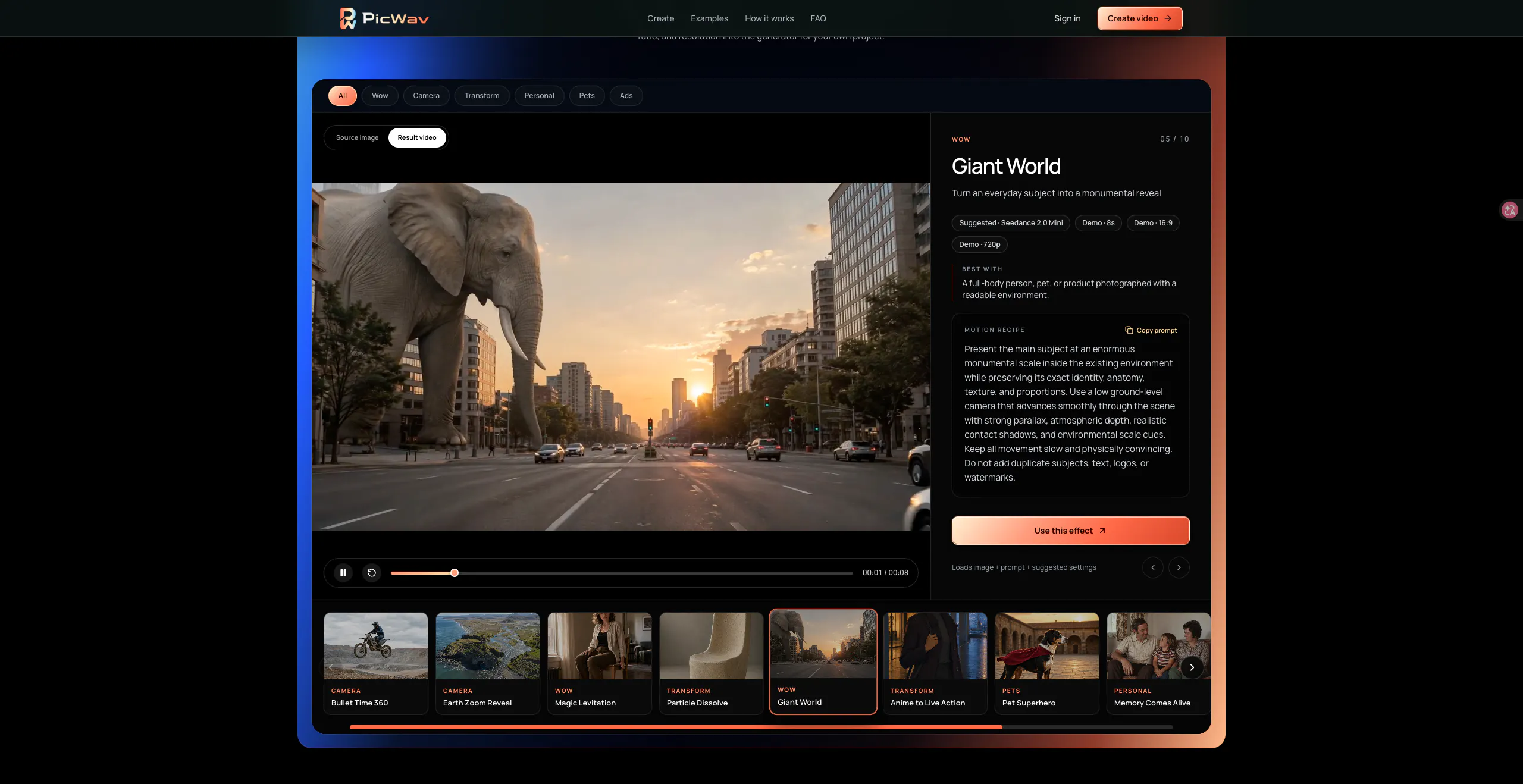The height and width of the screenshot is (784, 1523).
Task: Go to previous effect with left chevron
Action: click(x=1153, y=567)
